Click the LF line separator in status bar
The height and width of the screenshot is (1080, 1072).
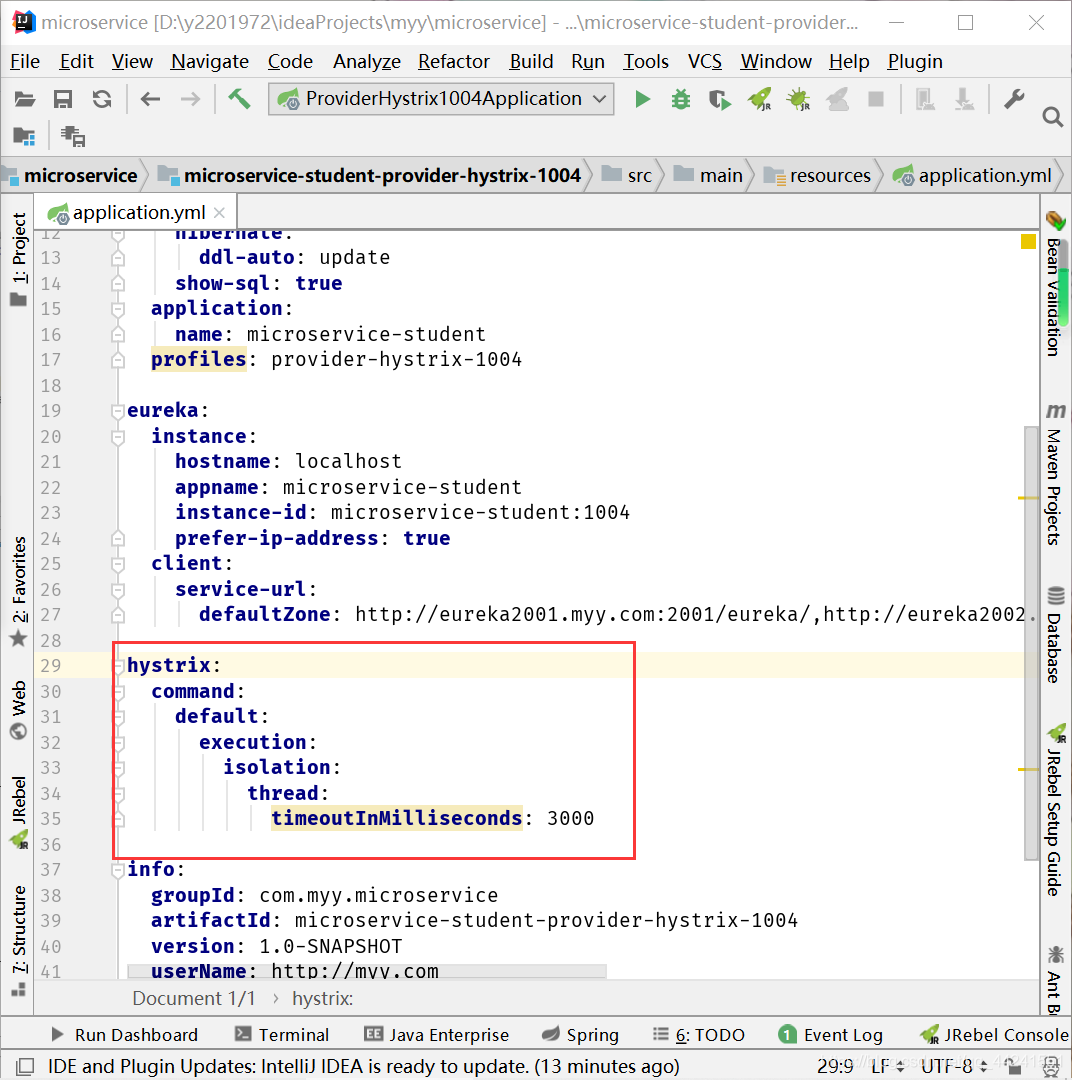(x=887, y=1067)
